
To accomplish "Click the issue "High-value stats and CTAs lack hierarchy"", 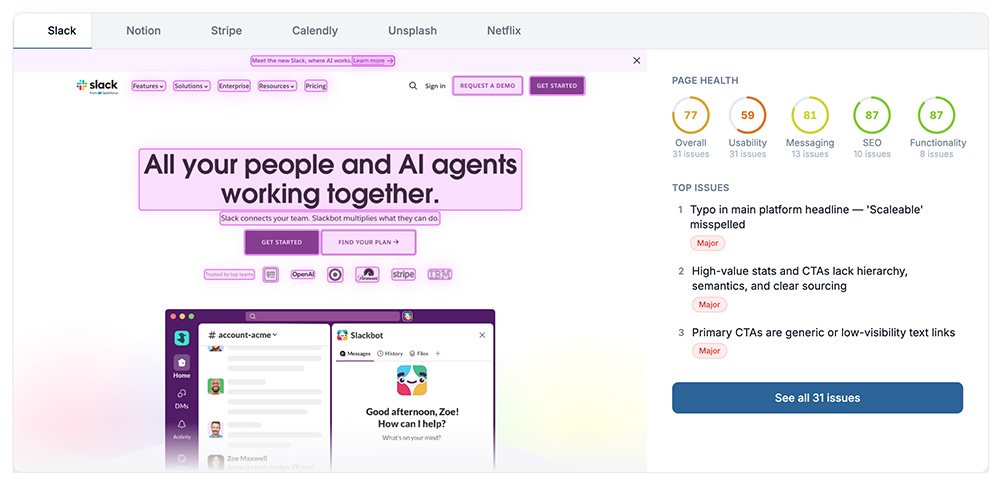I will [800, 279].
